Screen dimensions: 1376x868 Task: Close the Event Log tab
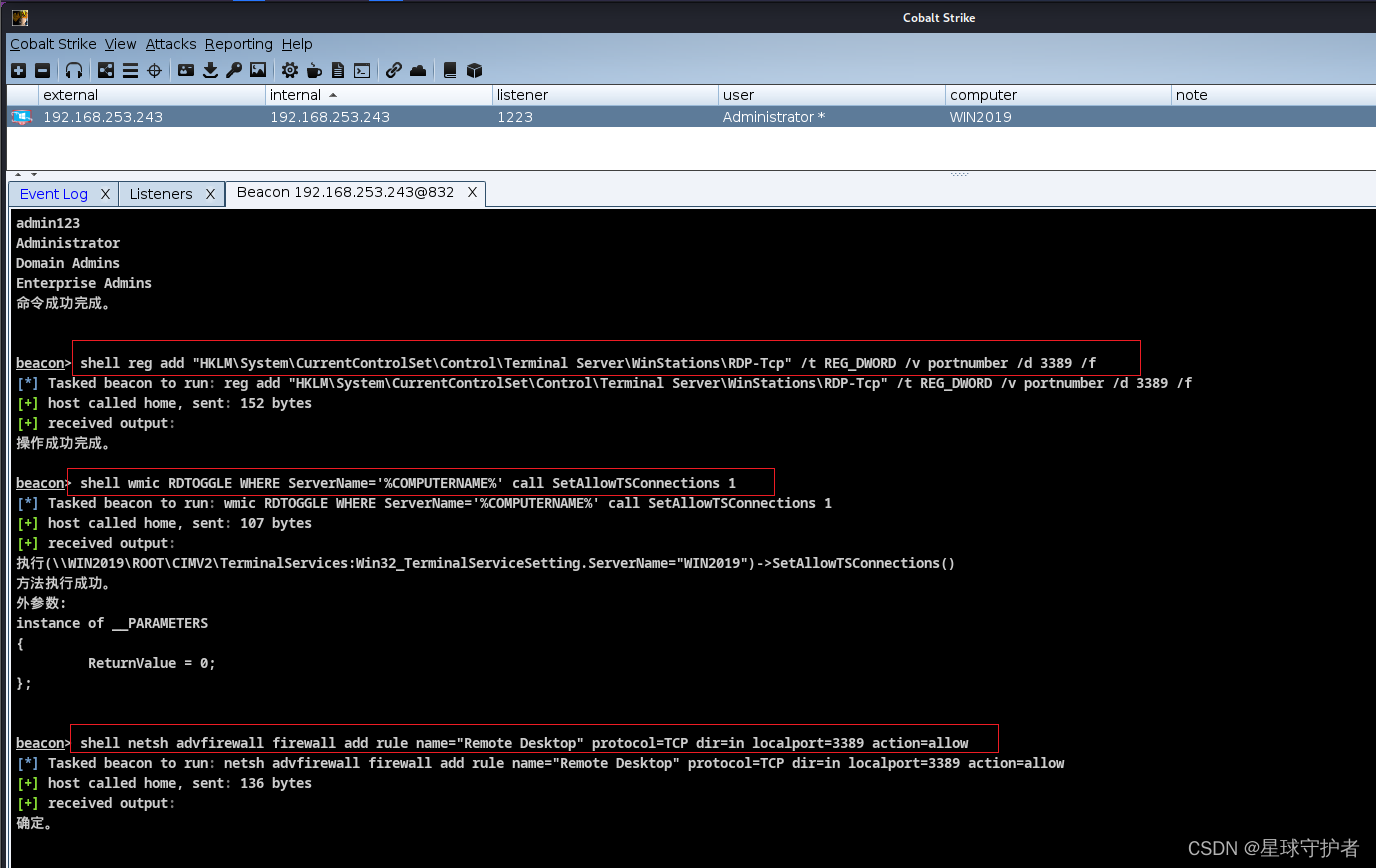(105, 194)
